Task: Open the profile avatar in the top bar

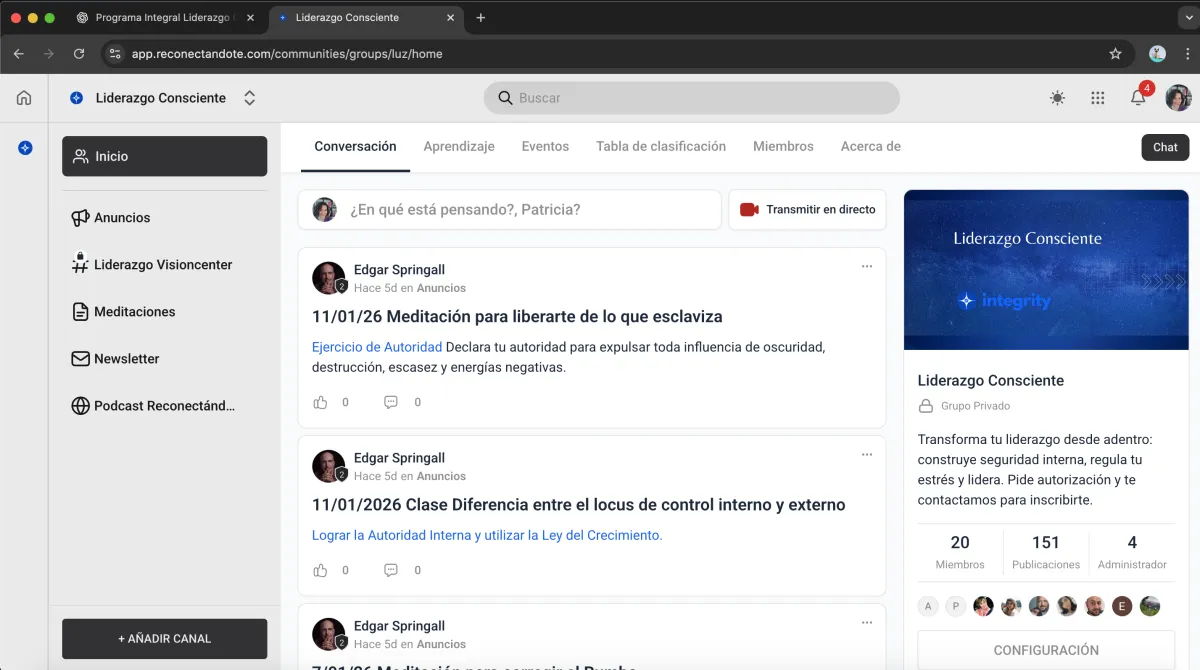Action: click(x=1179, y=98)
